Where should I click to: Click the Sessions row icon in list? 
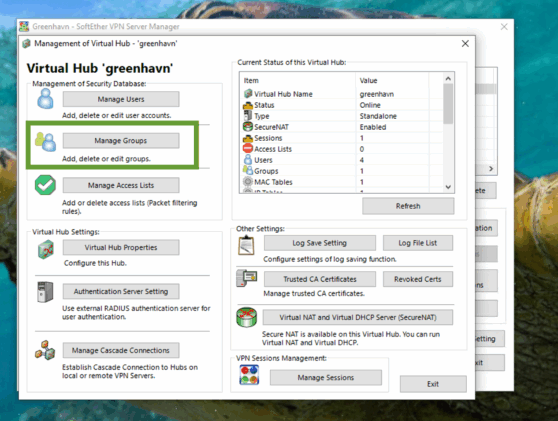pos(248,138)
